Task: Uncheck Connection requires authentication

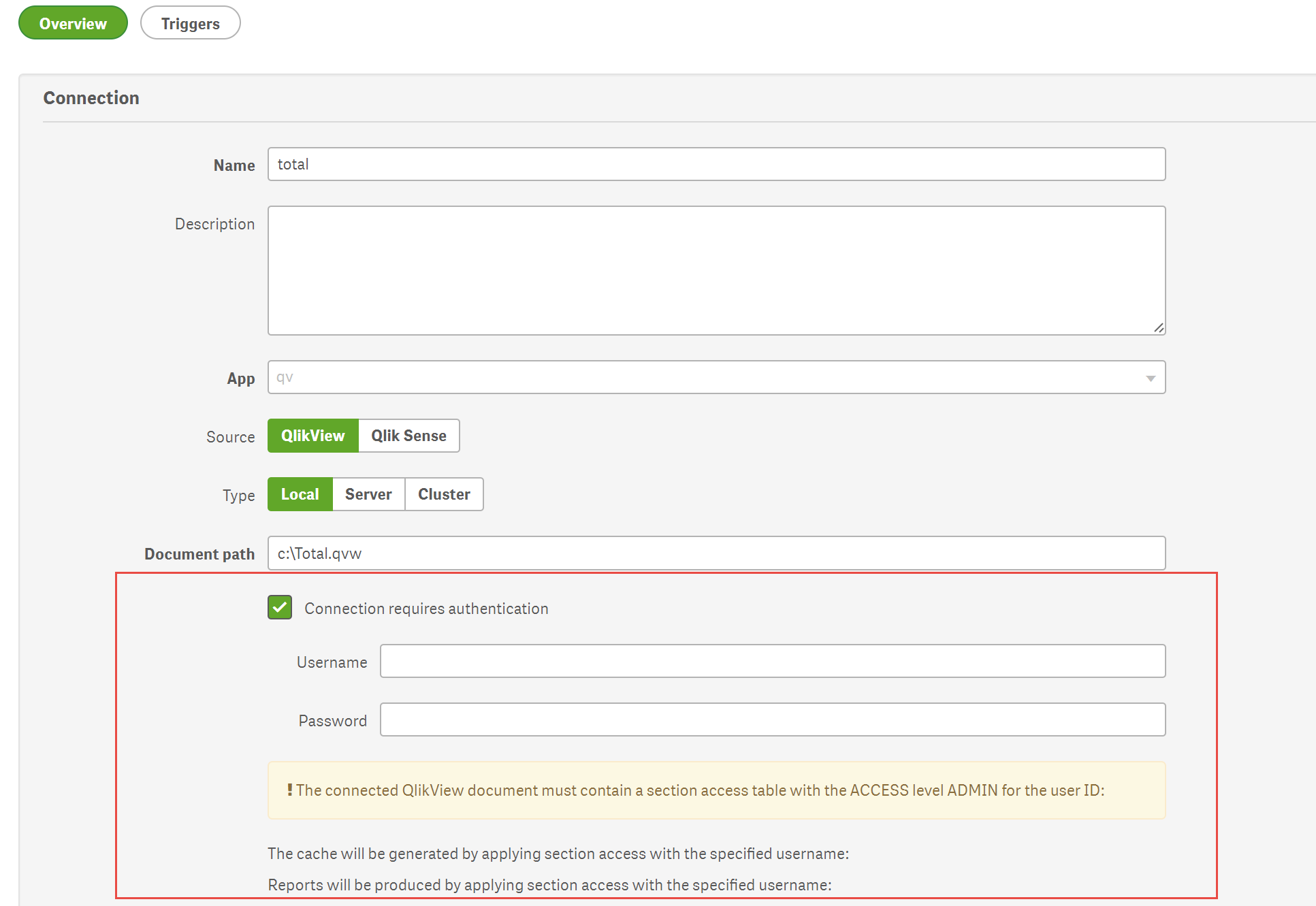Action: pyautogui.click(x=279, y=607)
